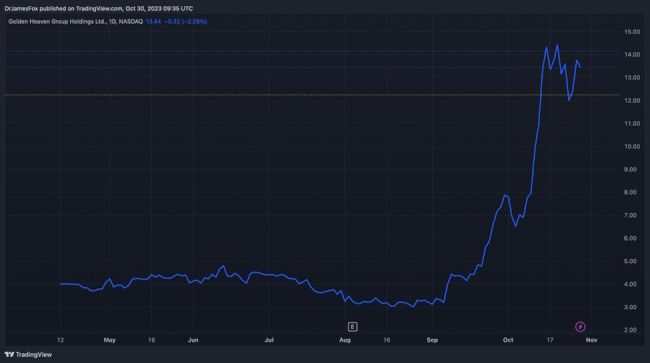Click the −0.32 (−2.29%) change value
Viewport: 650px width, 363px height.
[186, 22]
